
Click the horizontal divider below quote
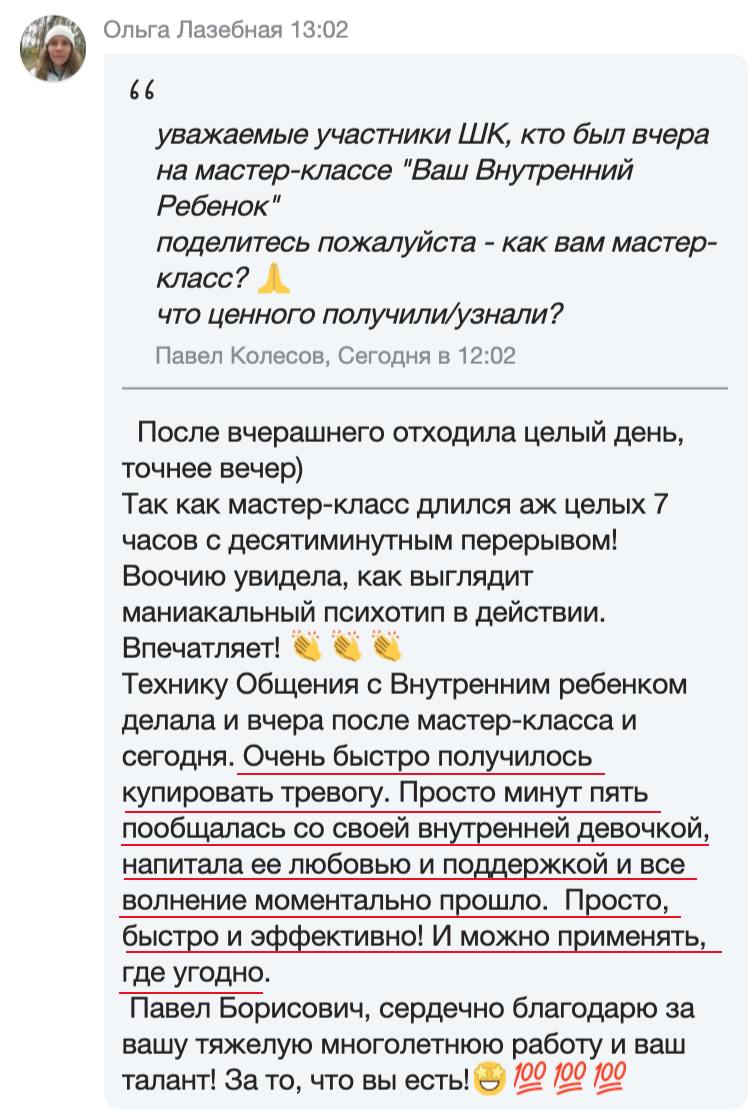[x=424, y=389]
